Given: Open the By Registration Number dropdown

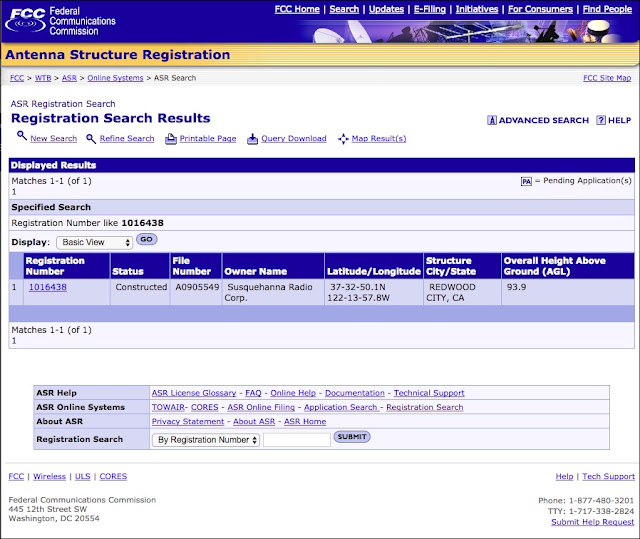Looking at the screenshot, I should click(206, 440).
